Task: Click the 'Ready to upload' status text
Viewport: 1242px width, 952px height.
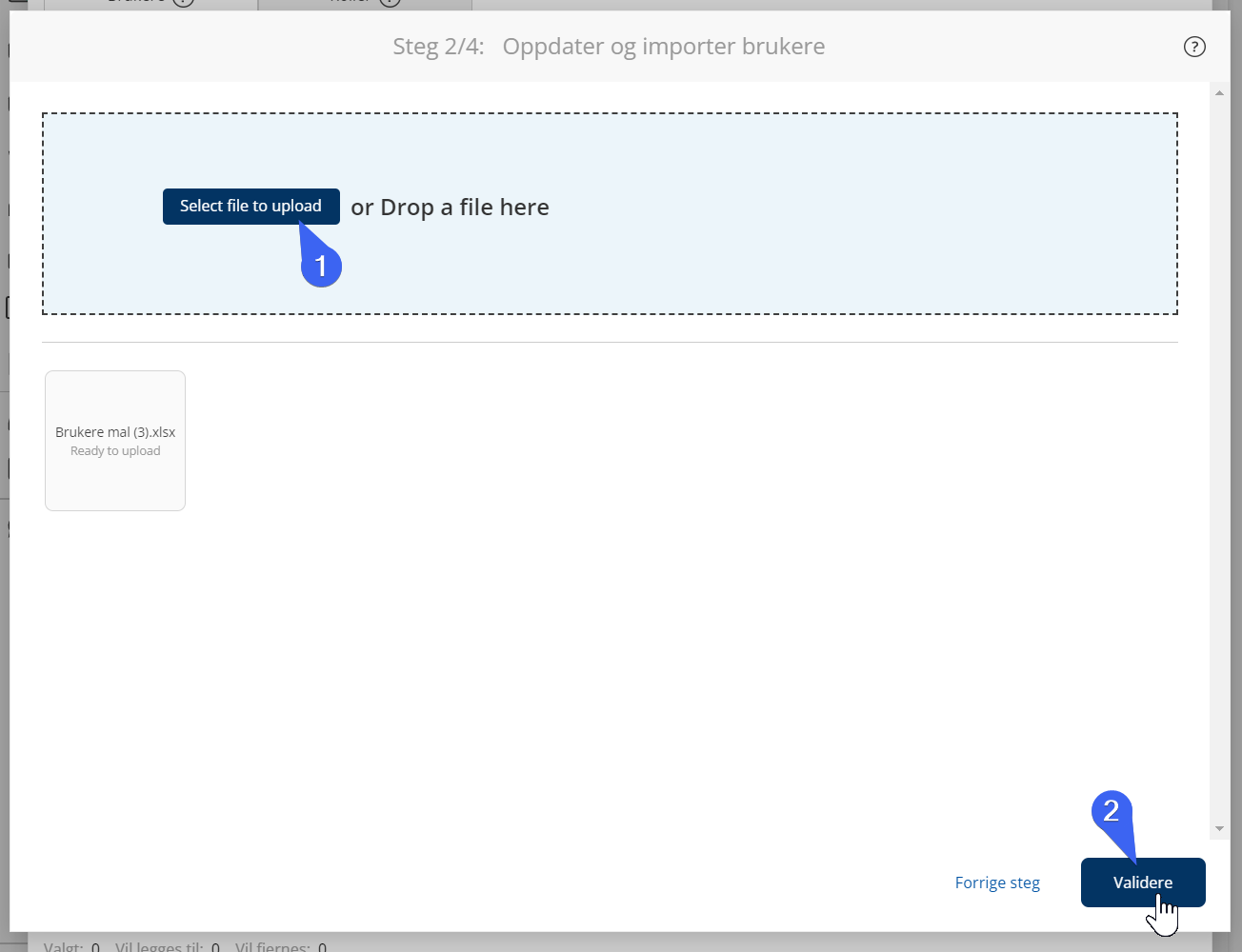Action: tap(115, 451)
